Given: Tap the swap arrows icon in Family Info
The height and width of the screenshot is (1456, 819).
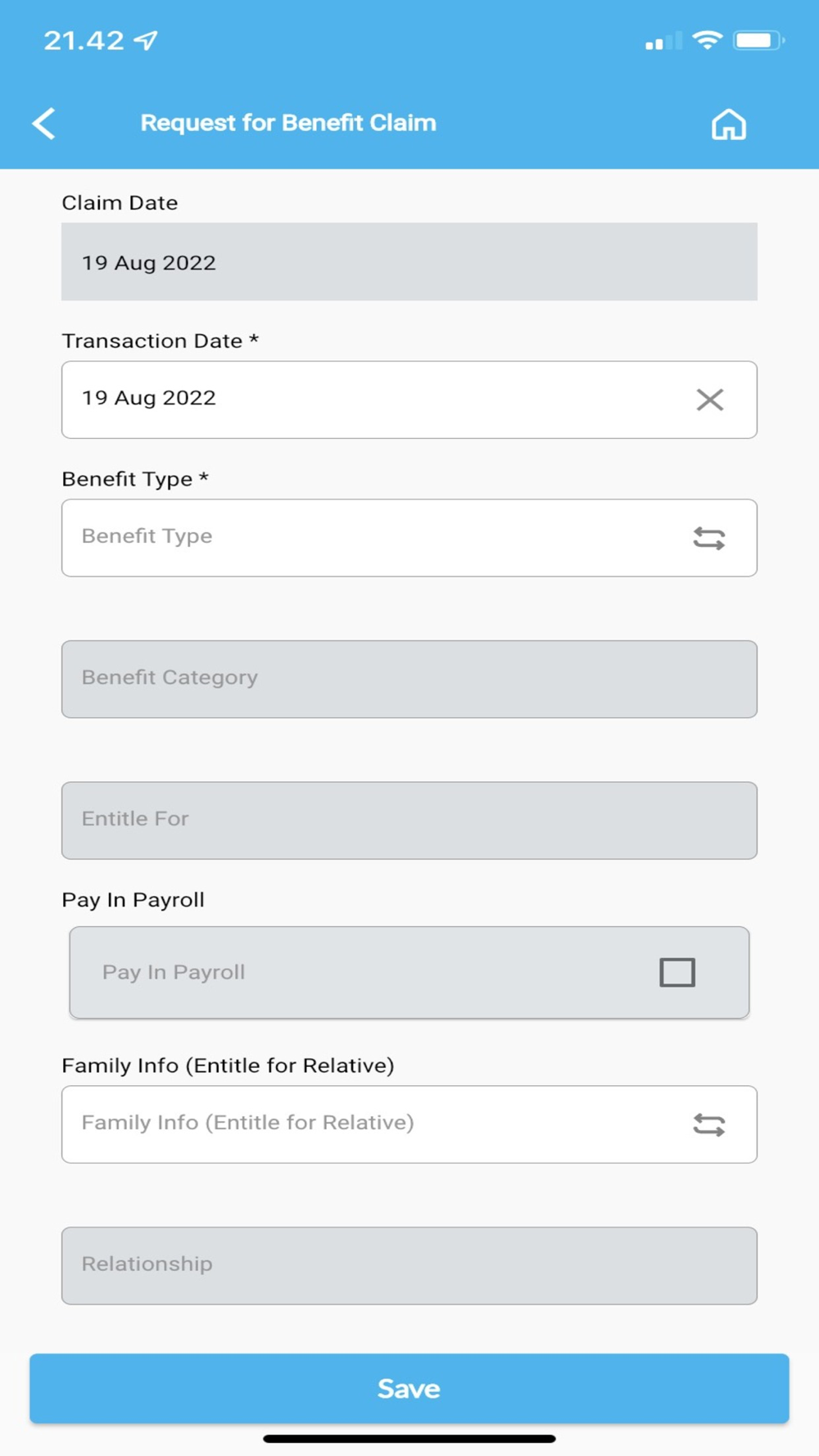Looking at the screenshot, I should click(708, 1124).
